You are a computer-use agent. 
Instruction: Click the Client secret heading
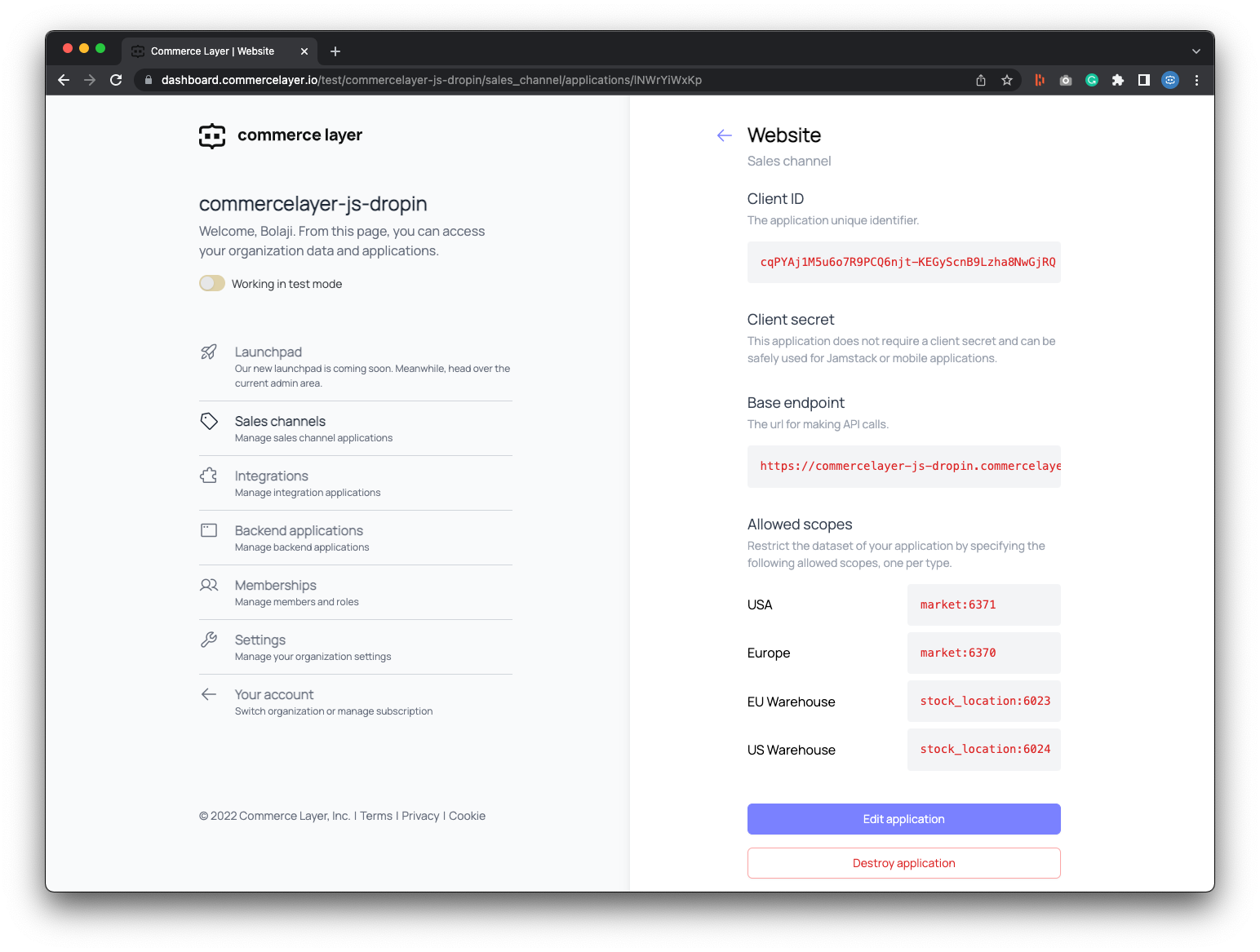tap(791, 320)
